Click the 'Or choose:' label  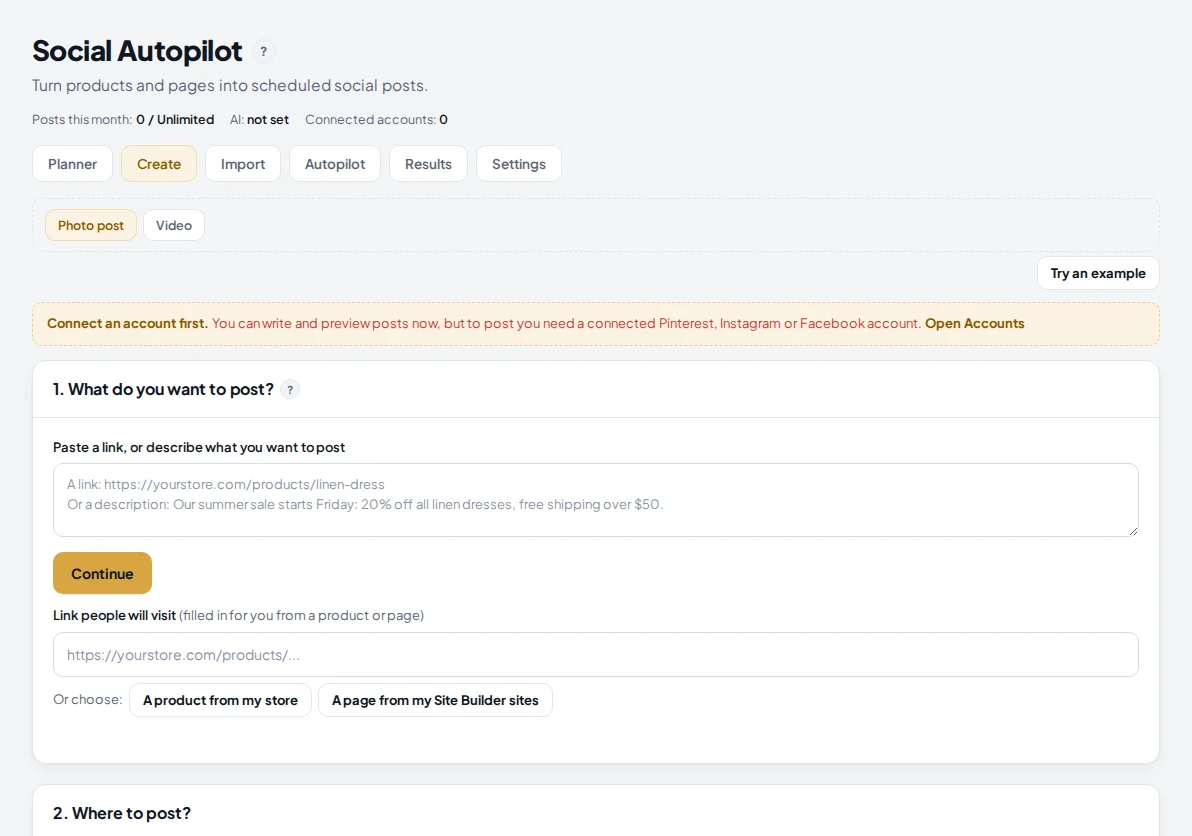click(x=87, y=700)
